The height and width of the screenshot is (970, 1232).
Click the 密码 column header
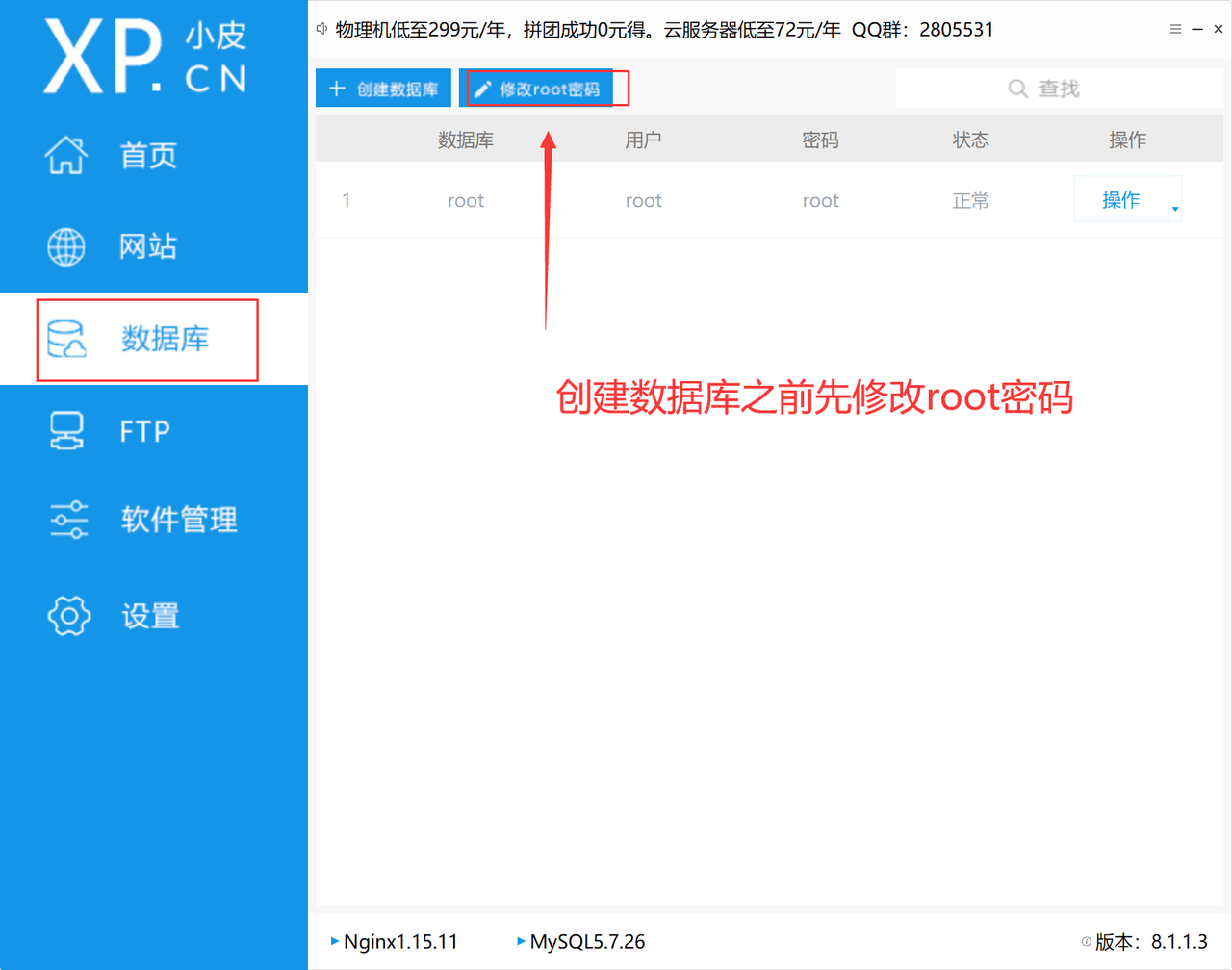tap(820, 140)
